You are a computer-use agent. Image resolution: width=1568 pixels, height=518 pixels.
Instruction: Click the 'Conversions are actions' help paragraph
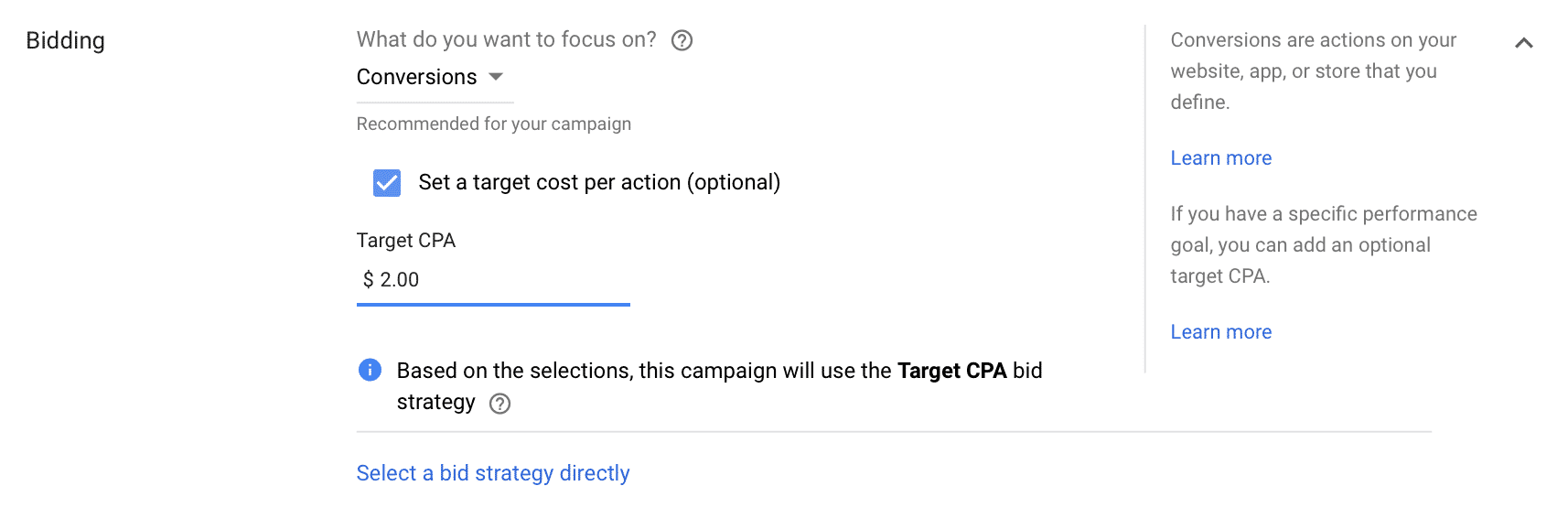[x=1314, y=71]
